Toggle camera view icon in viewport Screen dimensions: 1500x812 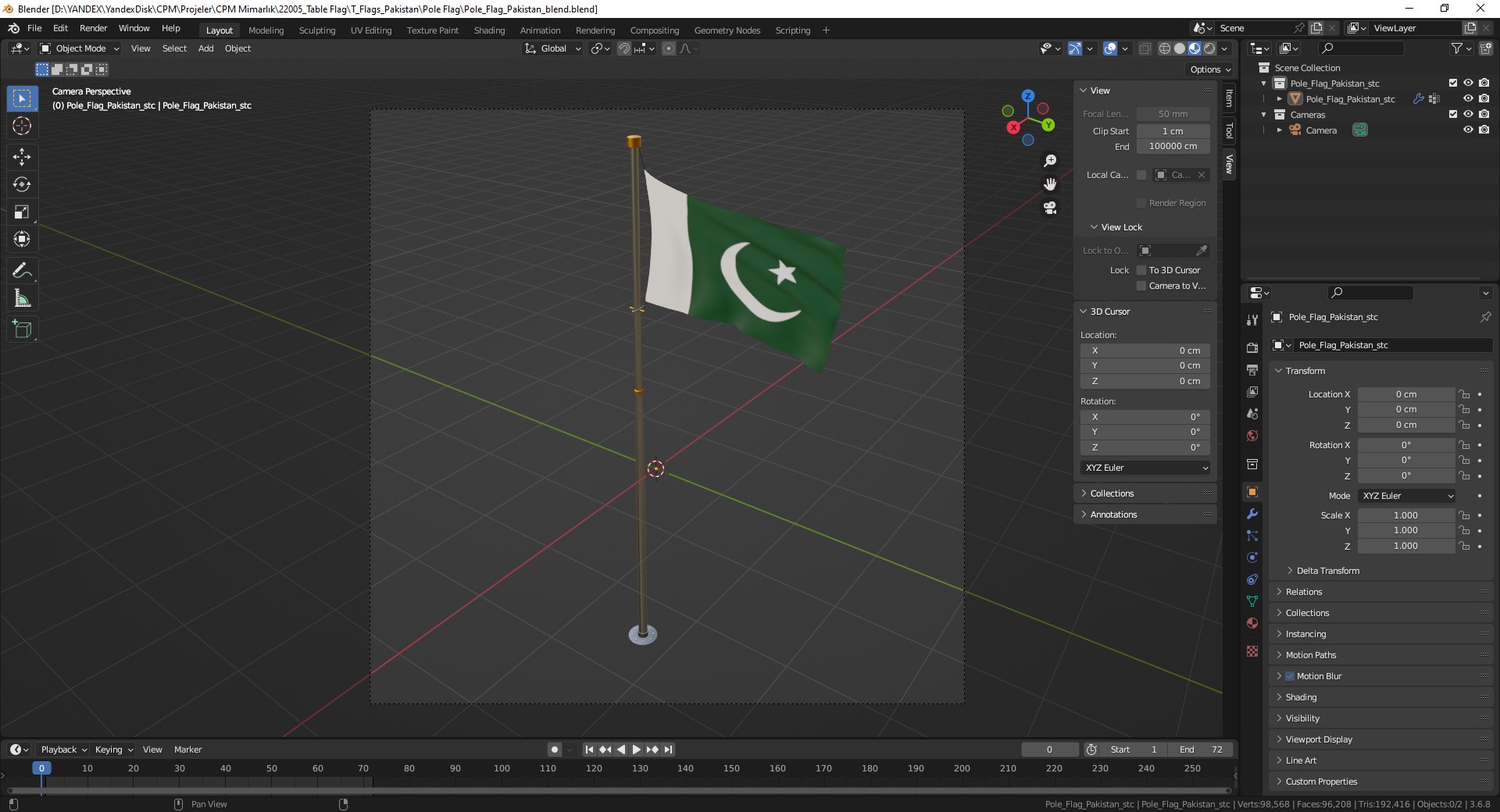tap(1050, 208)
